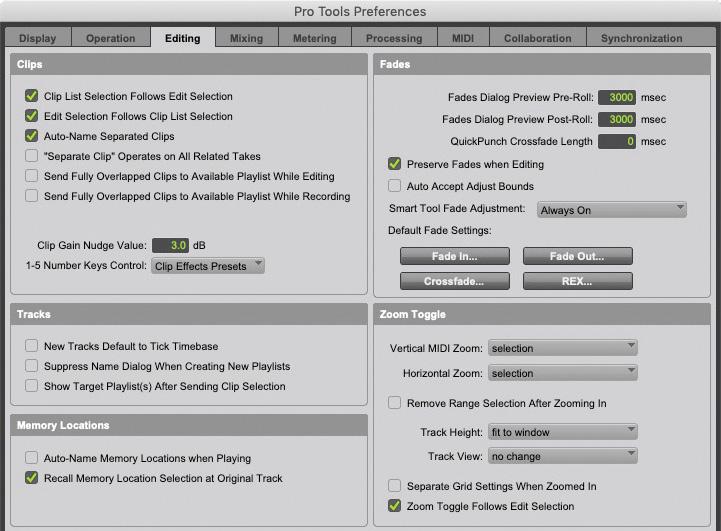Viewport: 721px width, 531px height.
Task: Click the Fades Dialog Preview Post-Roll field
Action: point(617,120)
